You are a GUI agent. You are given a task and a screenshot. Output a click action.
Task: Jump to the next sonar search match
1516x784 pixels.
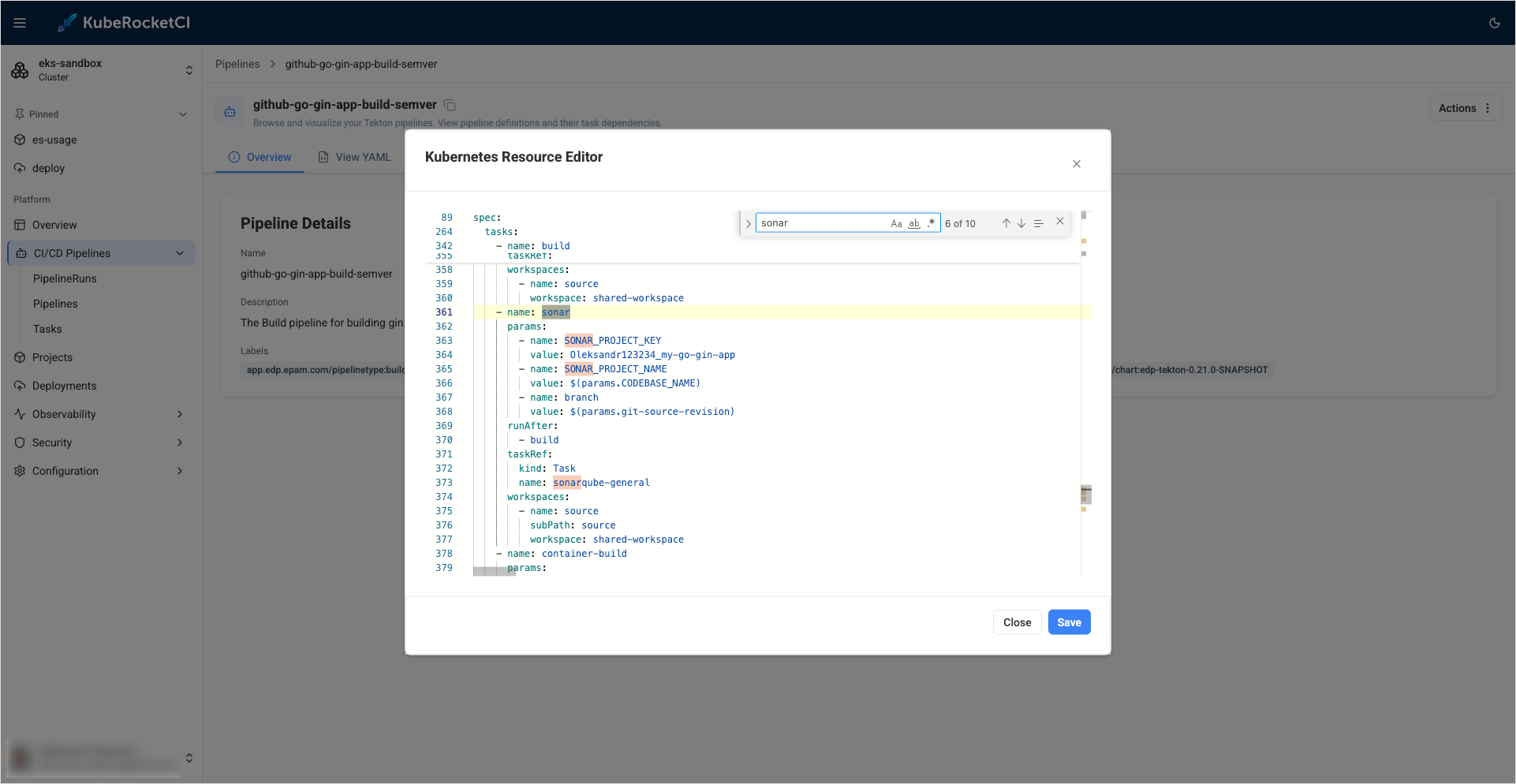pyautogui.click(x=1021, y=222)
